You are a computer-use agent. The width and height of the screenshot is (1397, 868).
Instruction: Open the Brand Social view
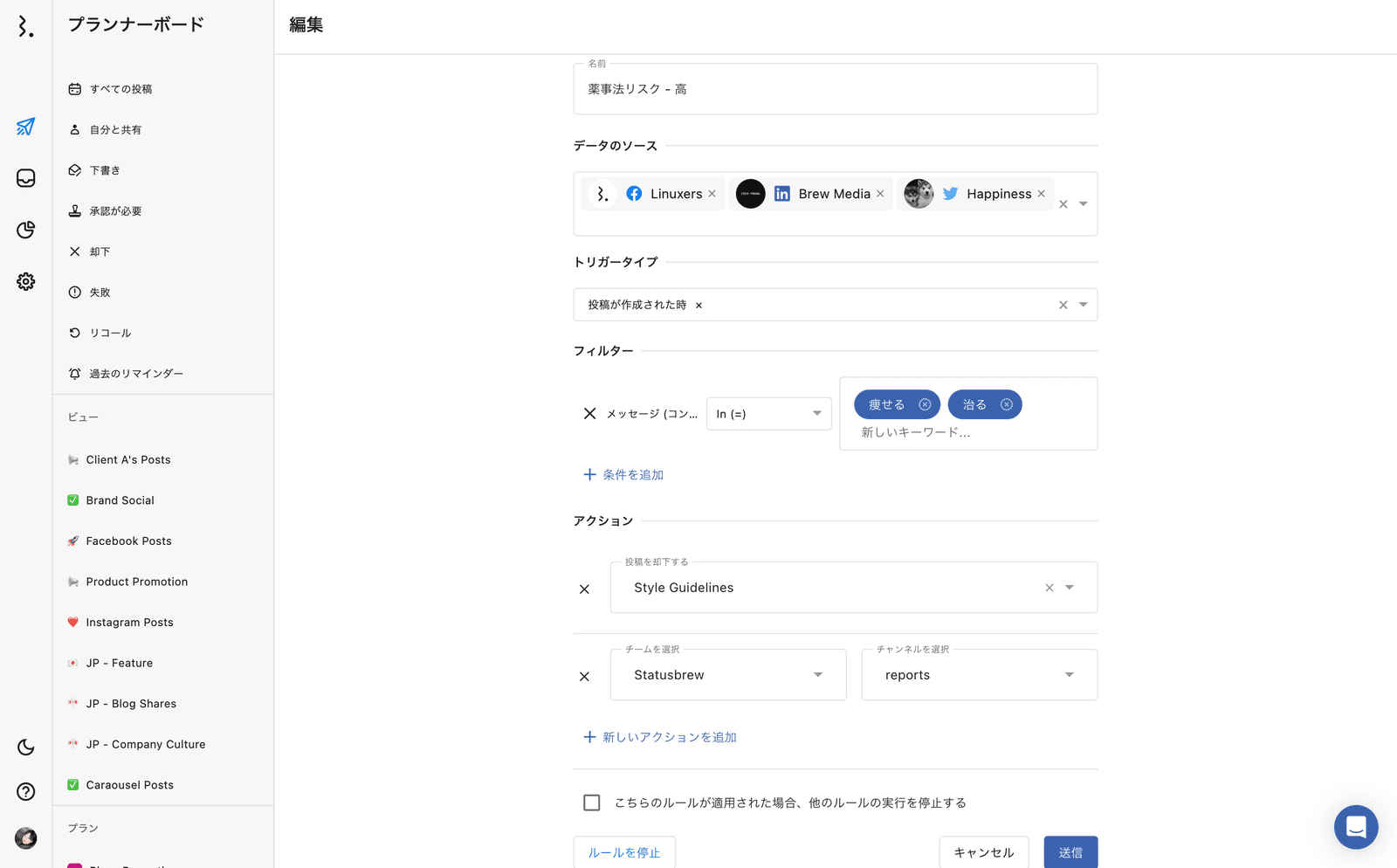click(x=120, y=500)
